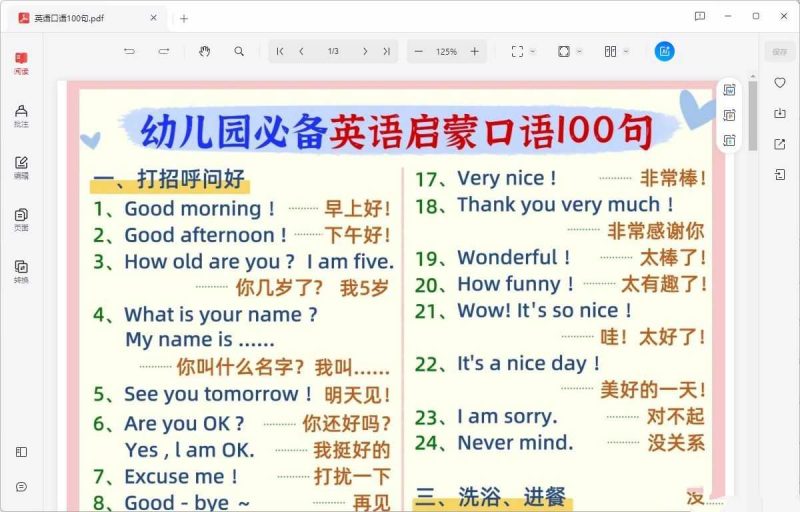The width and height of the screenshot is (800, 512).
Task: Click the text "Wonderful !"
Action: click(514, 258)
